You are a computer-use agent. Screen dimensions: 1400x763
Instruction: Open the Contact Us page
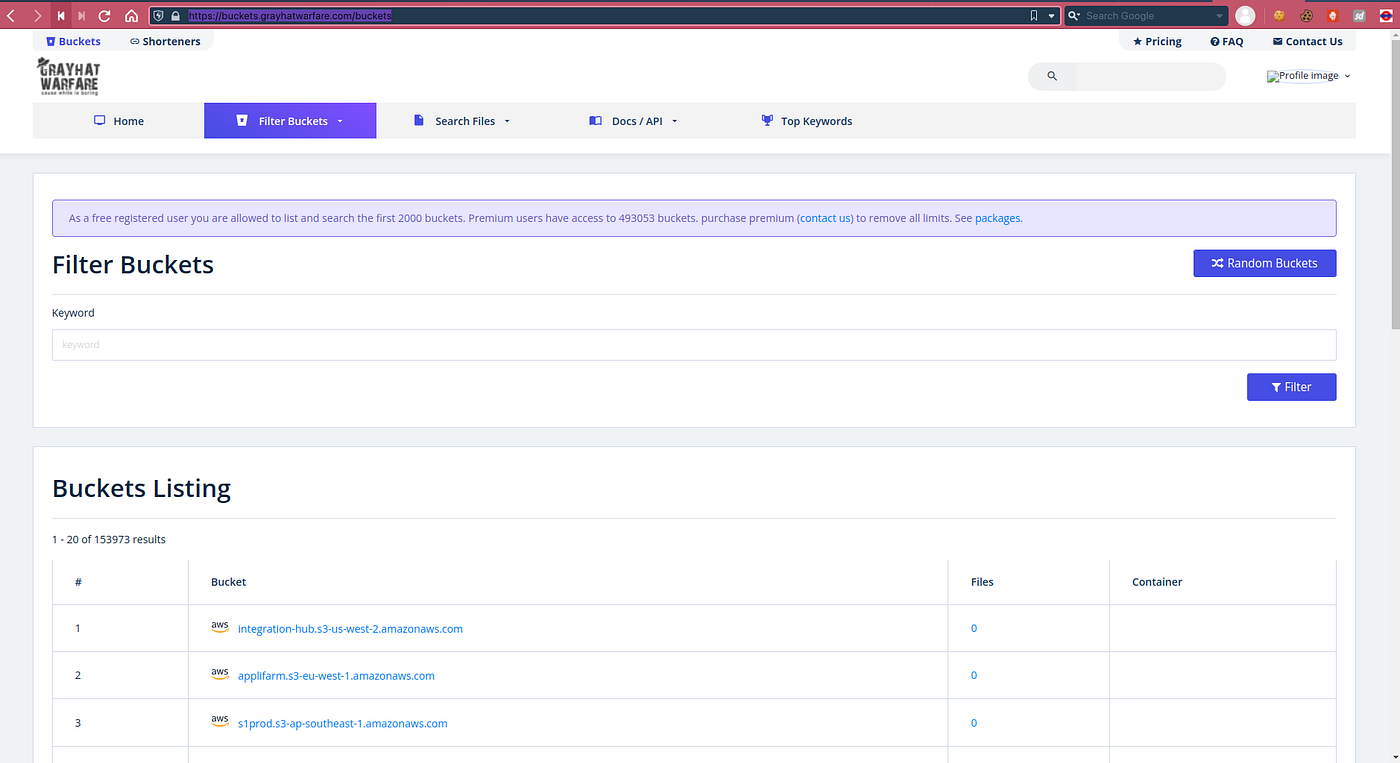tap(1307, 41)
